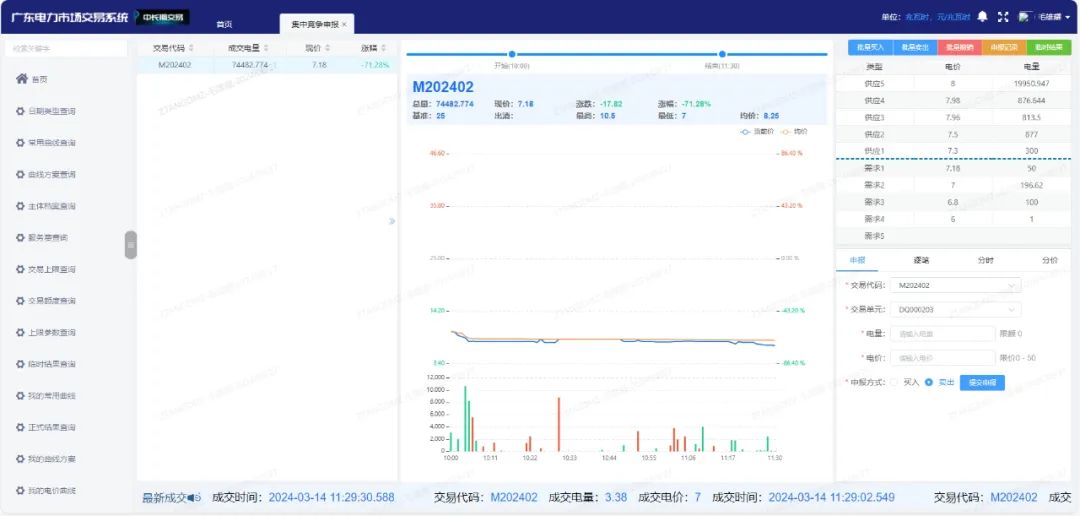Expand the panel with double-chevron arrow
1080x516 pixels.
point(392,221)
